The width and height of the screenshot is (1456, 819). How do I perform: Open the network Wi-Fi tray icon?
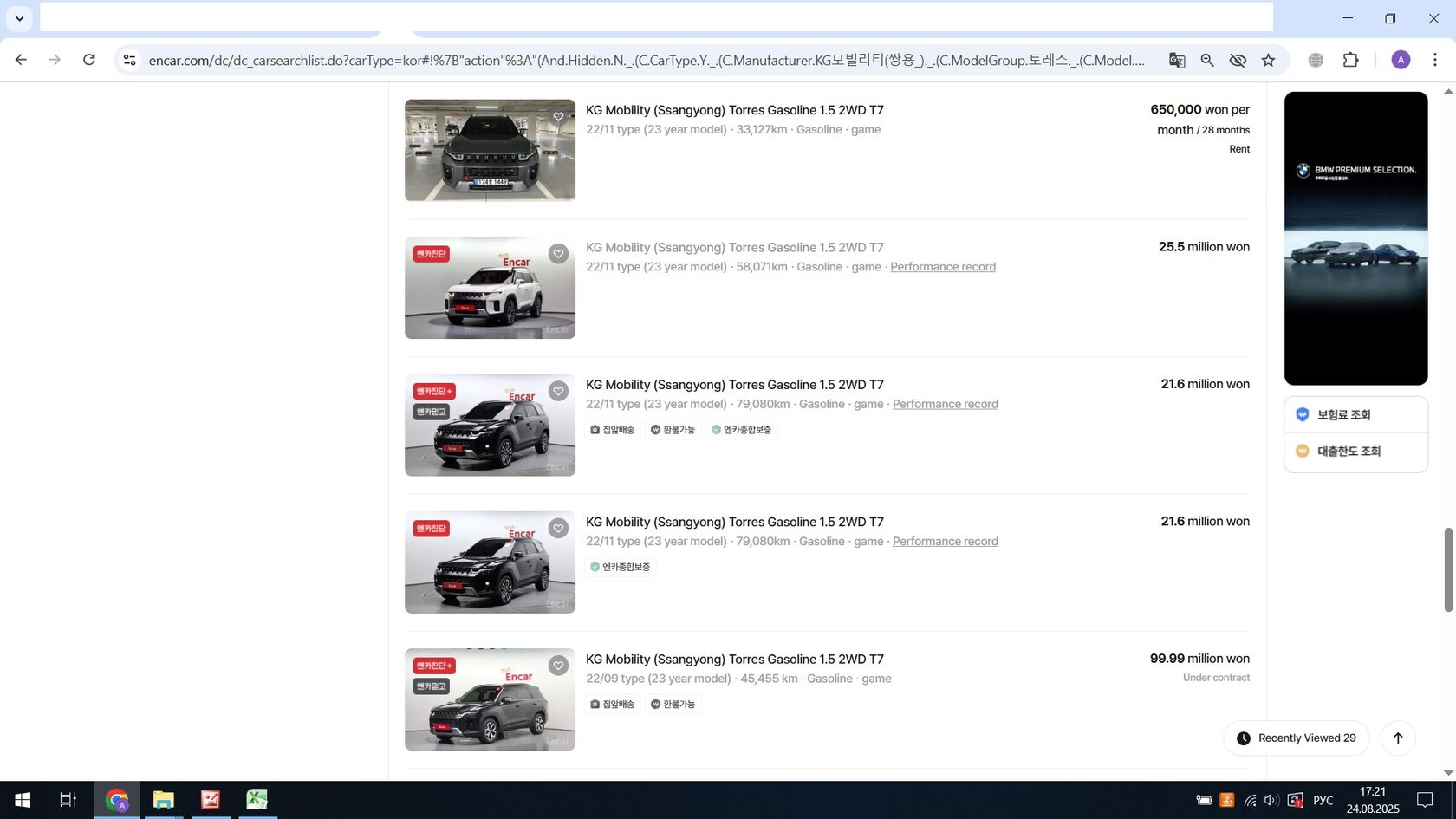[1250, 800]
